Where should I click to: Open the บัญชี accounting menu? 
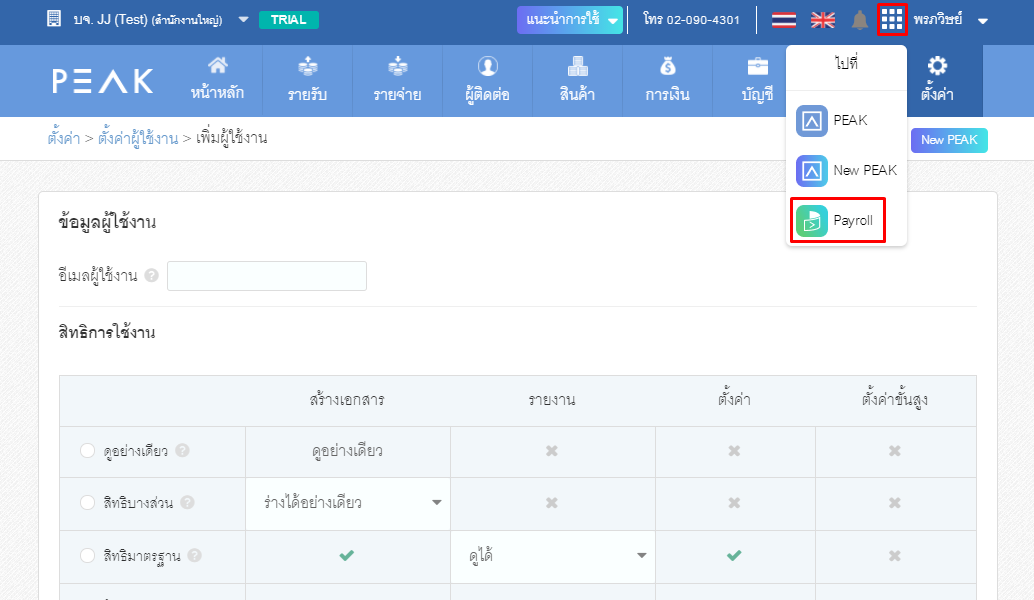[x=757, y=80]
